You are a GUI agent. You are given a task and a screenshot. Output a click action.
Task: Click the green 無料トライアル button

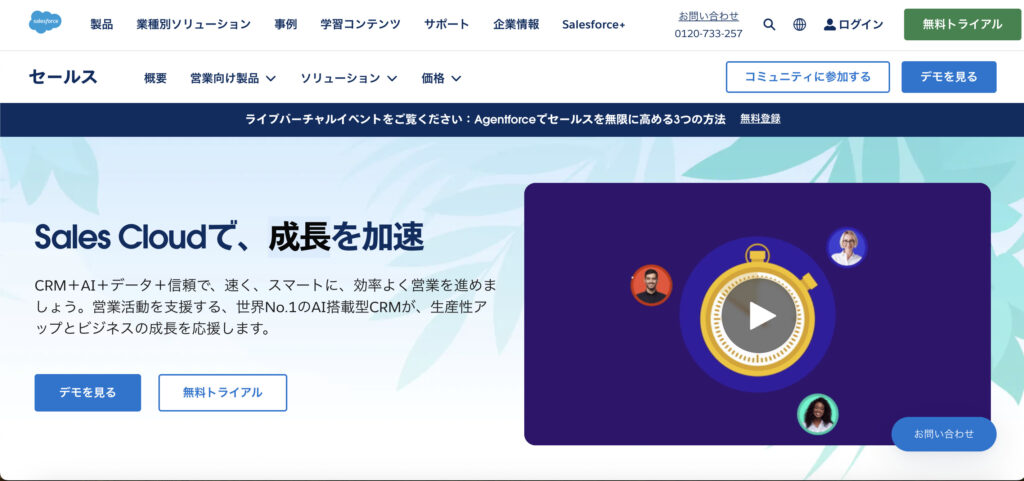962,24
